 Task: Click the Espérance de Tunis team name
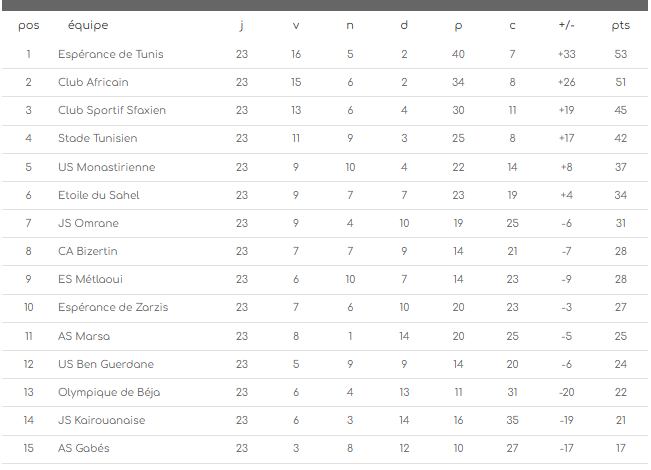coord(110,54)
